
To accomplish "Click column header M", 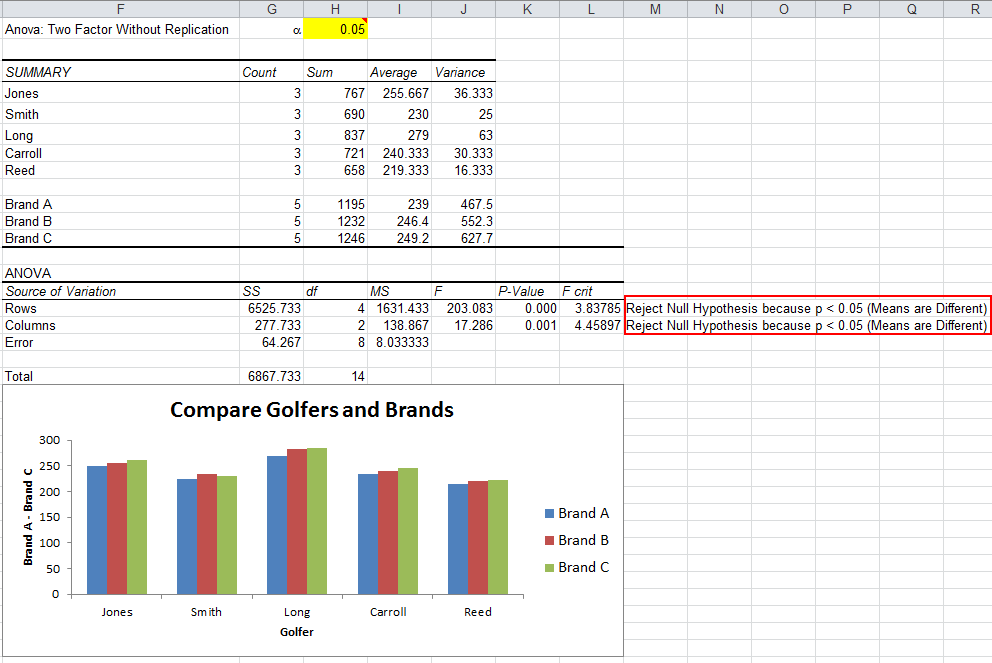I will click(x=655, y=9).
